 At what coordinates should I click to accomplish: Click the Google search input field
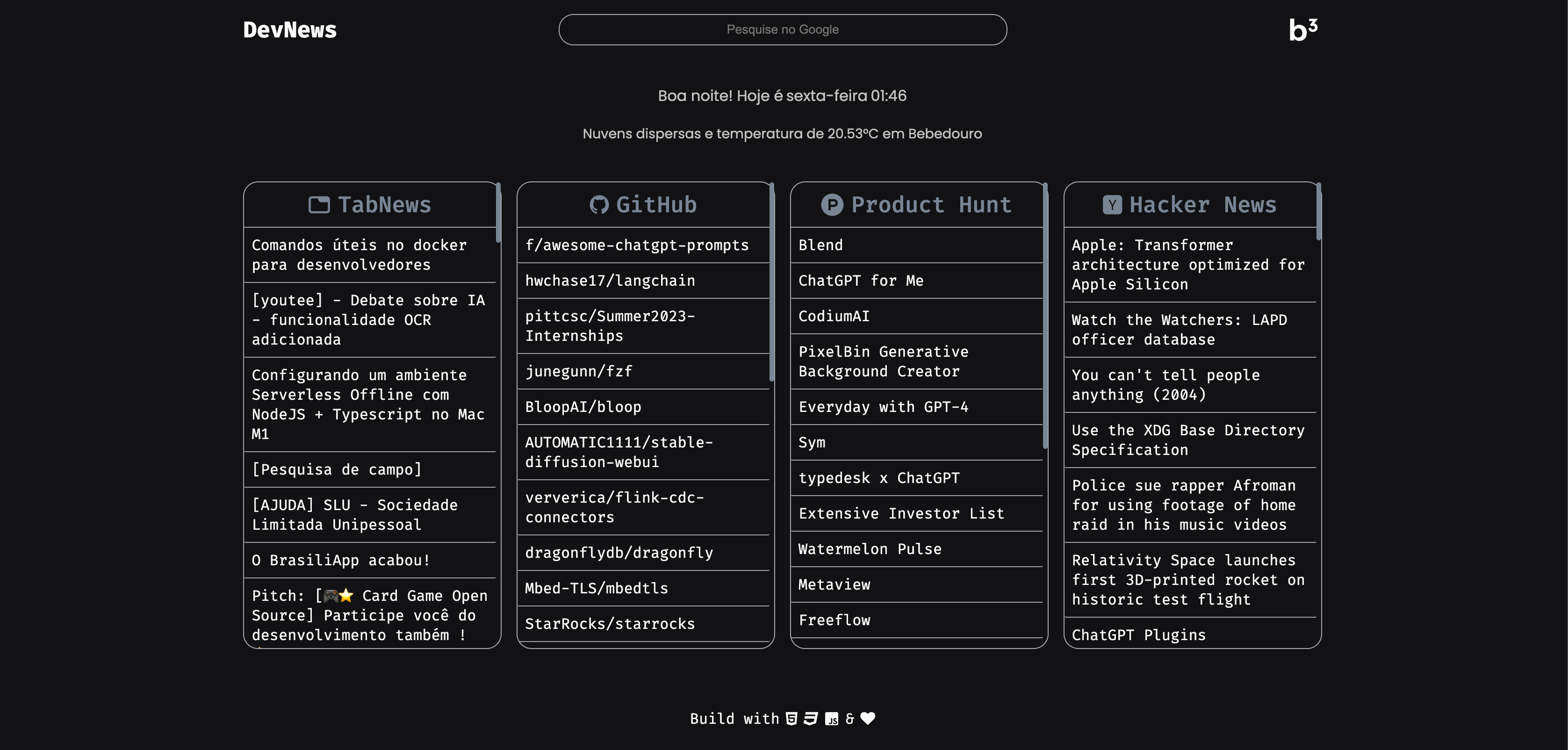[782, 29]
